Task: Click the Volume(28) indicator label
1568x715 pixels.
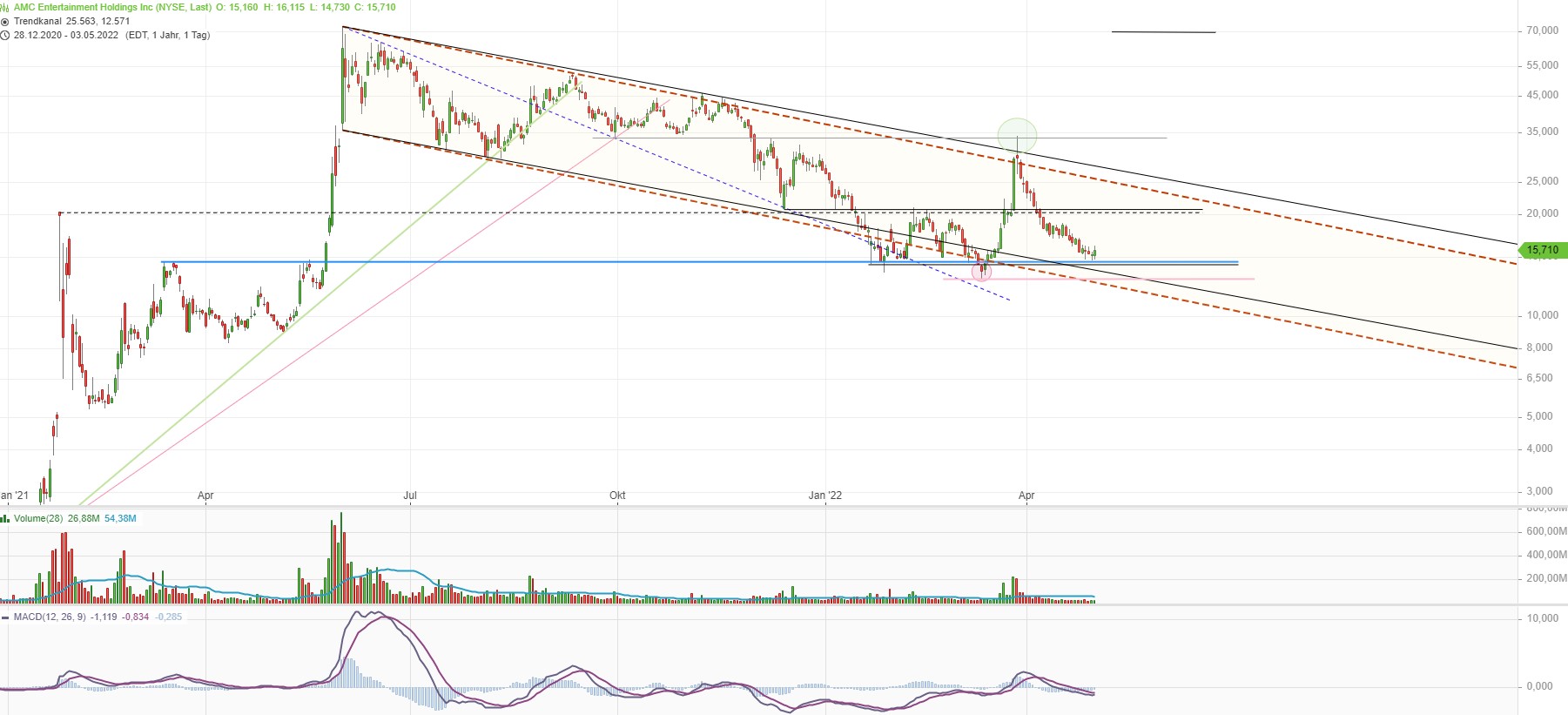Action: coord(38,518)
